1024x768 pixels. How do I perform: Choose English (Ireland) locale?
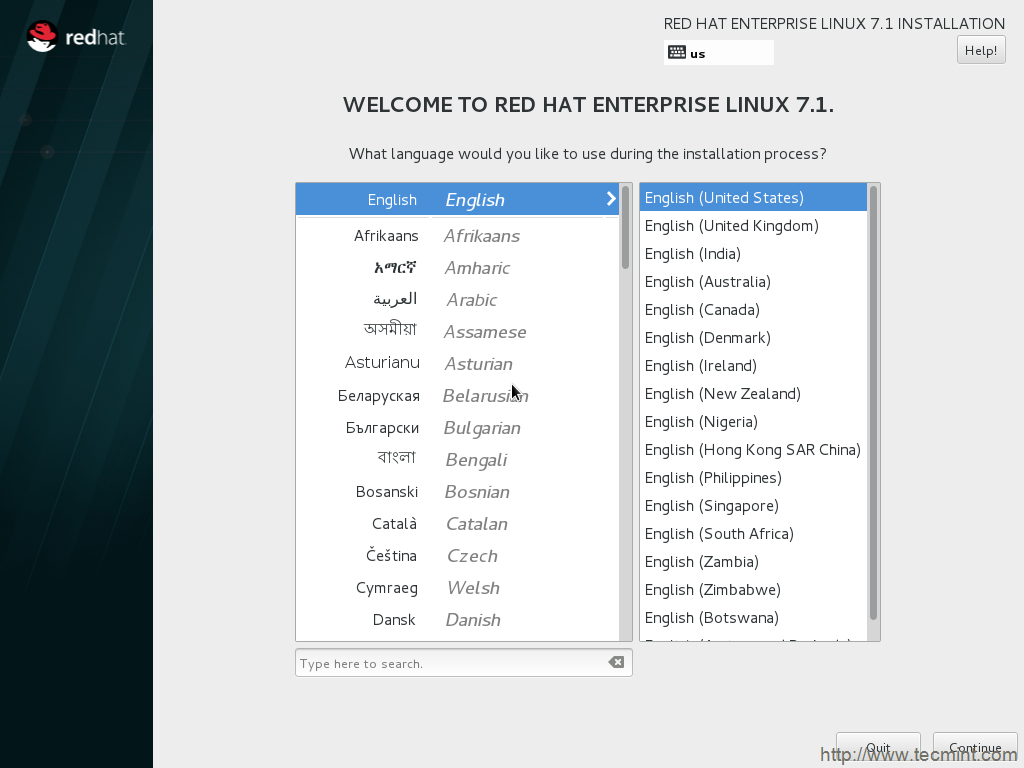[x=754, y=366]
